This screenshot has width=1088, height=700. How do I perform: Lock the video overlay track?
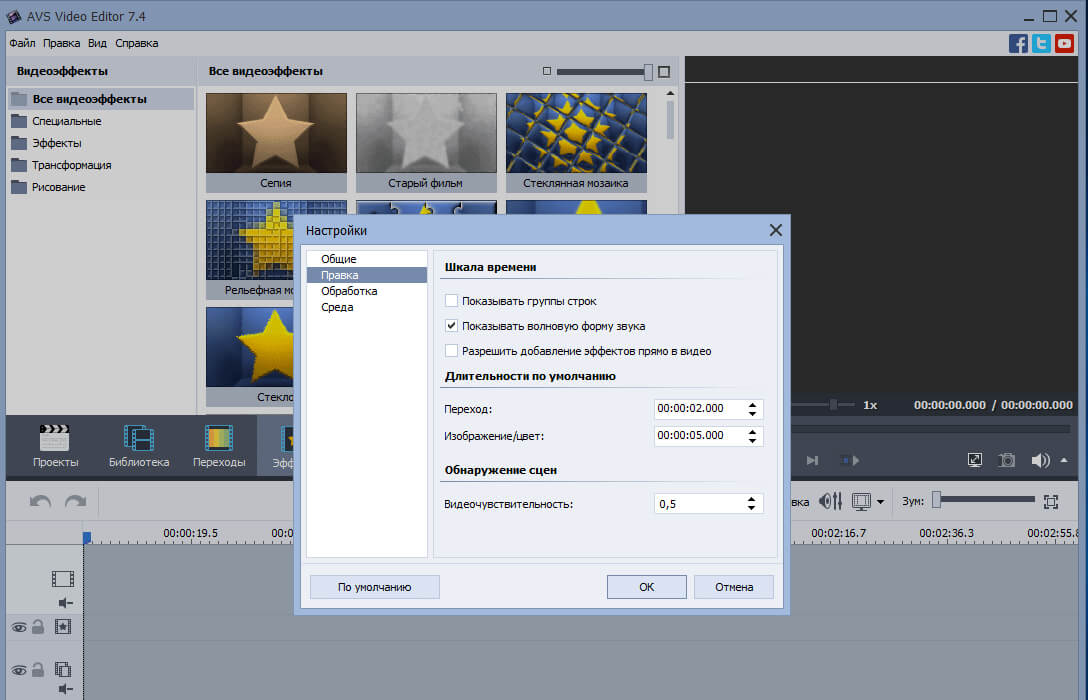tap(38, 669)
